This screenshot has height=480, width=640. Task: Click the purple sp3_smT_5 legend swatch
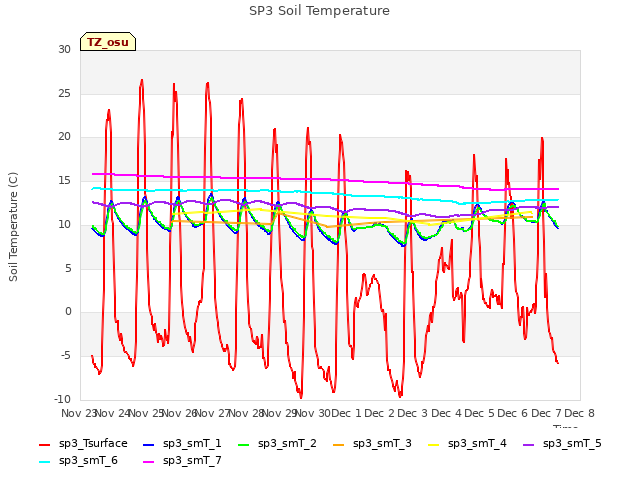[x=528, y=444]
